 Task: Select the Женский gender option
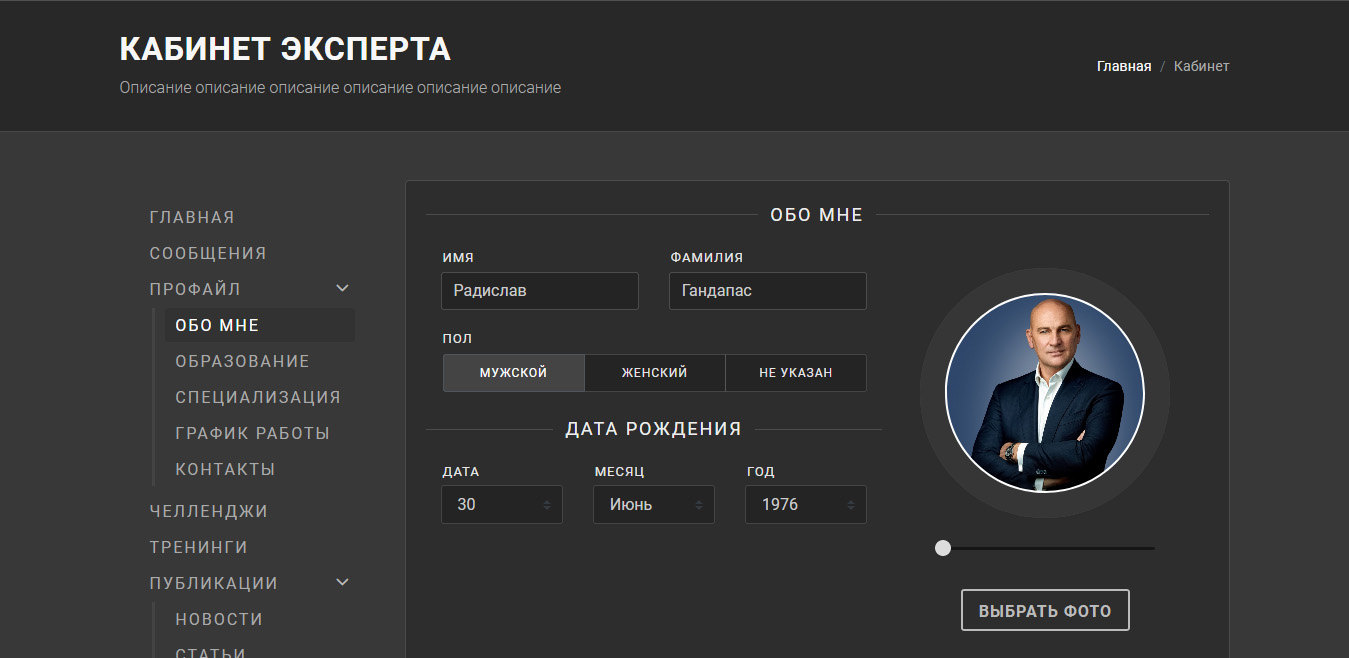click(x=654, y=373)
